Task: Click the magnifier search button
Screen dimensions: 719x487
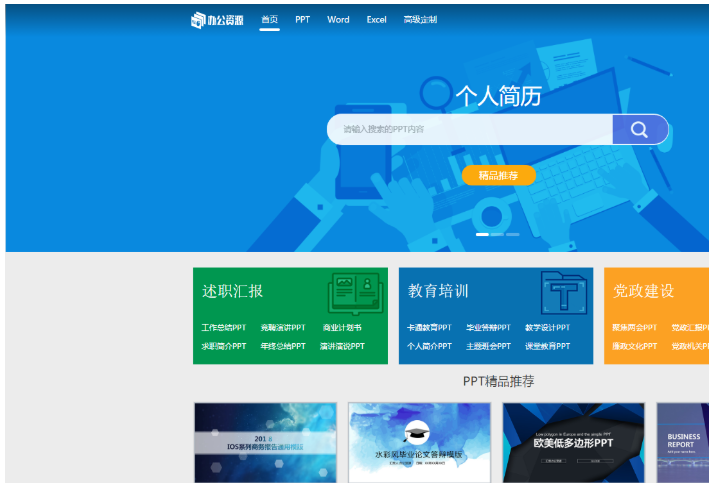Action: tap(639, 129)
